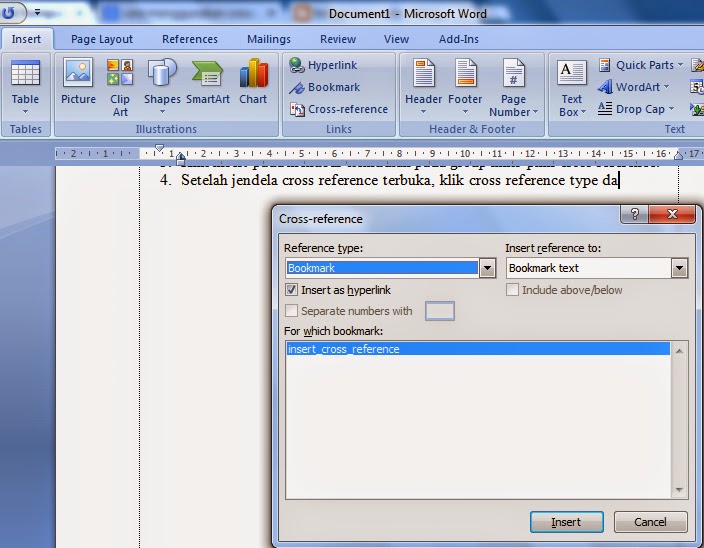
Task: Switch to the Review tab
Action: pyautogui.click(x=338, y=39)
